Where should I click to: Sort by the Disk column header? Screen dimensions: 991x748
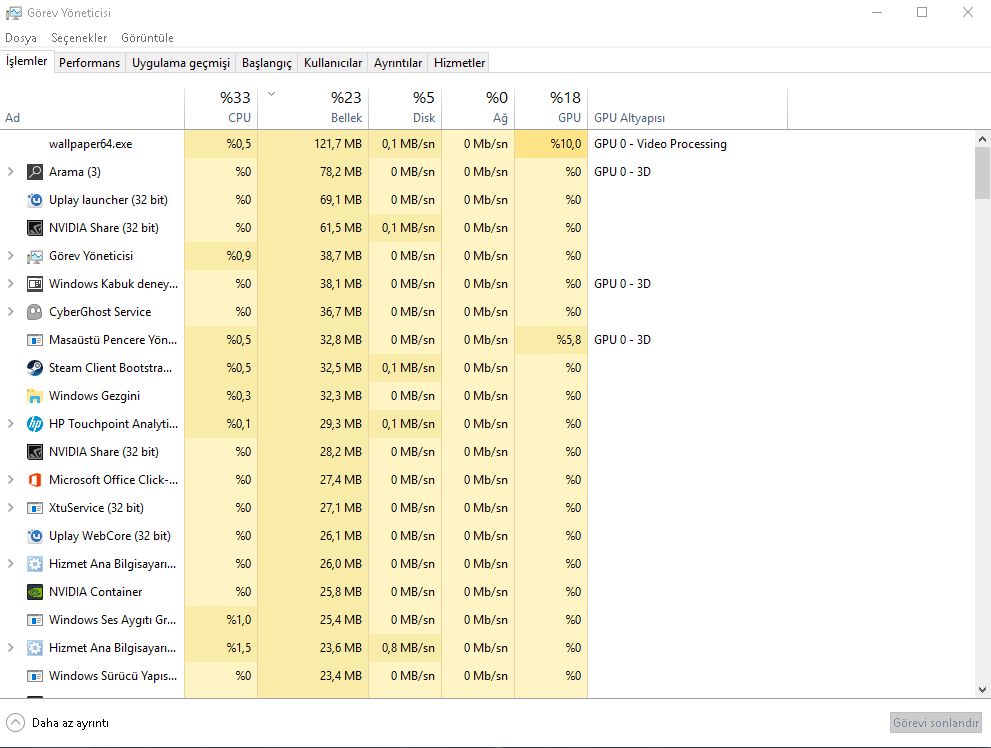click(x=405, y=108)
